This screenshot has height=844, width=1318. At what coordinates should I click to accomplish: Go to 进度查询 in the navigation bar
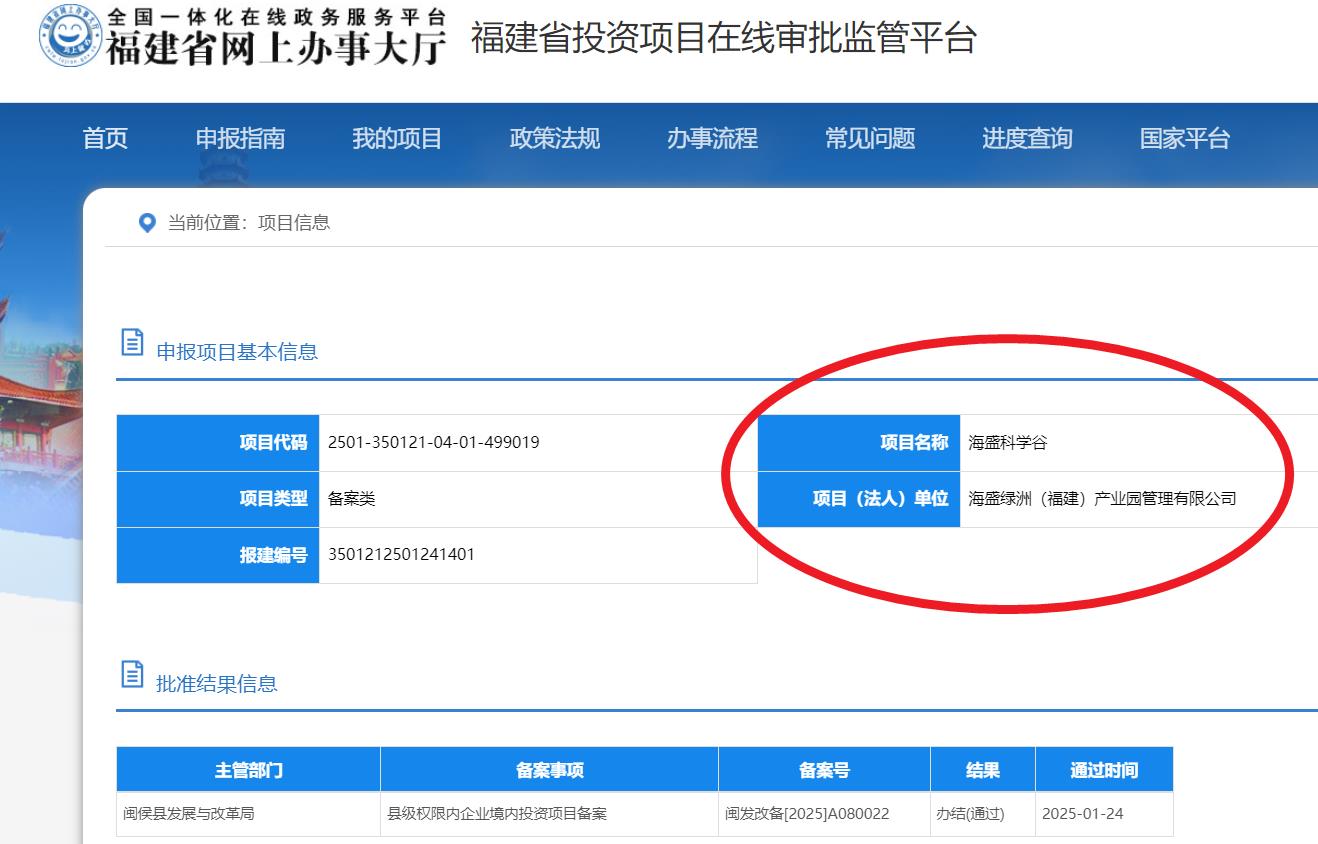coord(1027,139)
